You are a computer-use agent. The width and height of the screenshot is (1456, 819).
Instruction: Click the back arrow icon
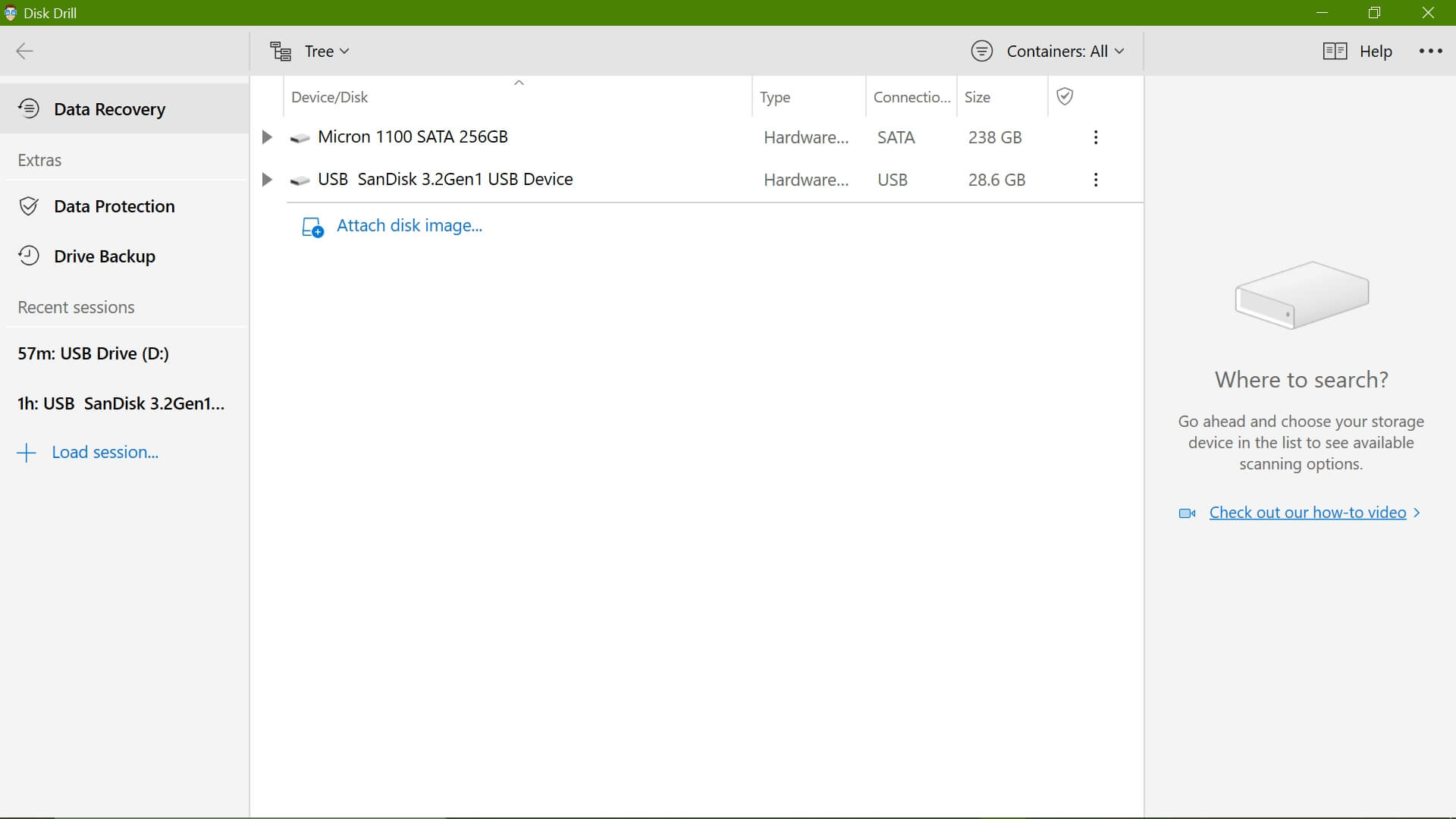(25, 51)
